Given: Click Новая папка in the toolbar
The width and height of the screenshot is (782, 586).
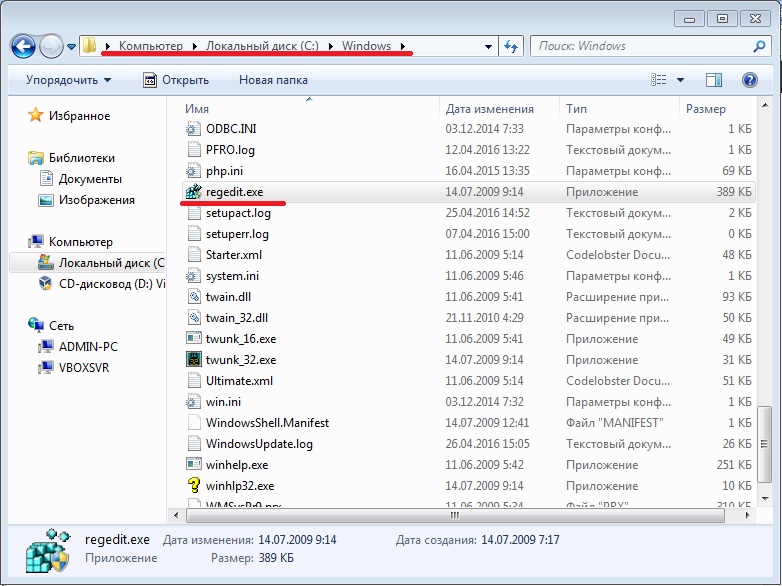Looking at the screenshot, I should [273, 80].
